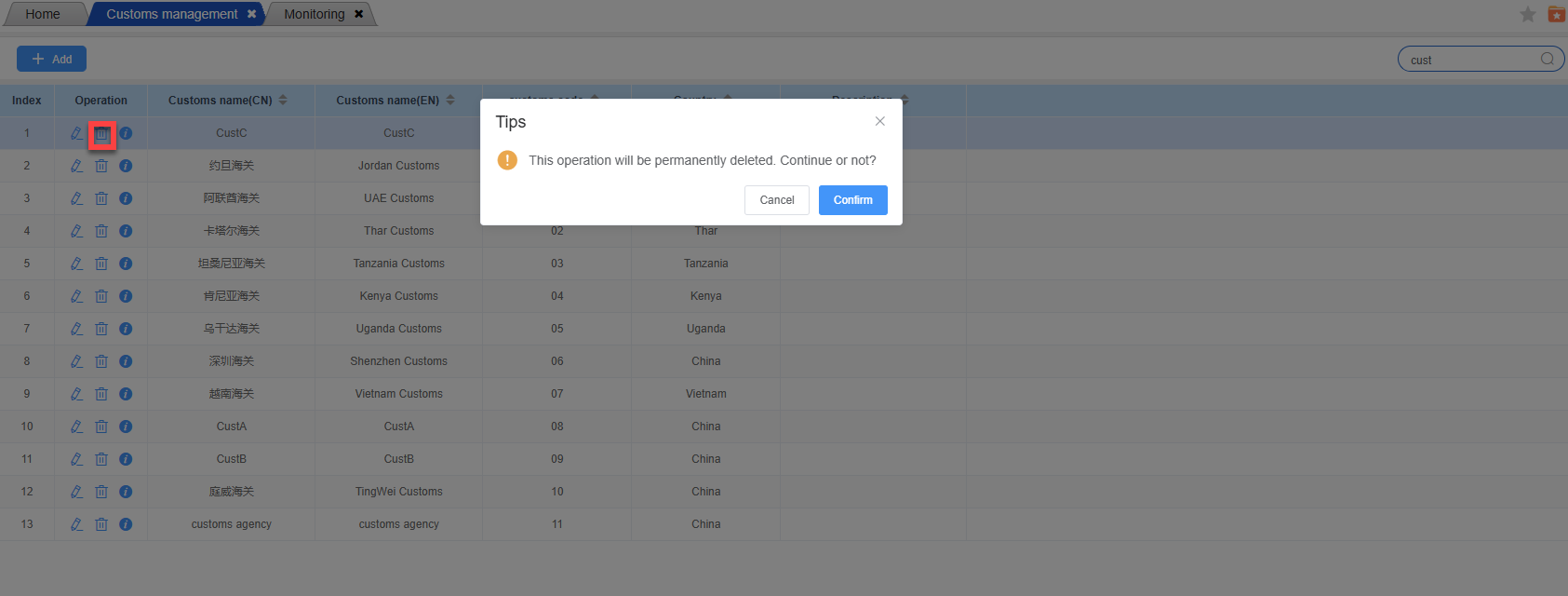The width and height of the screenshot is (1568, 596).
Task: Open info icon for Kenya Customs row
Action: tap(126, 296)
